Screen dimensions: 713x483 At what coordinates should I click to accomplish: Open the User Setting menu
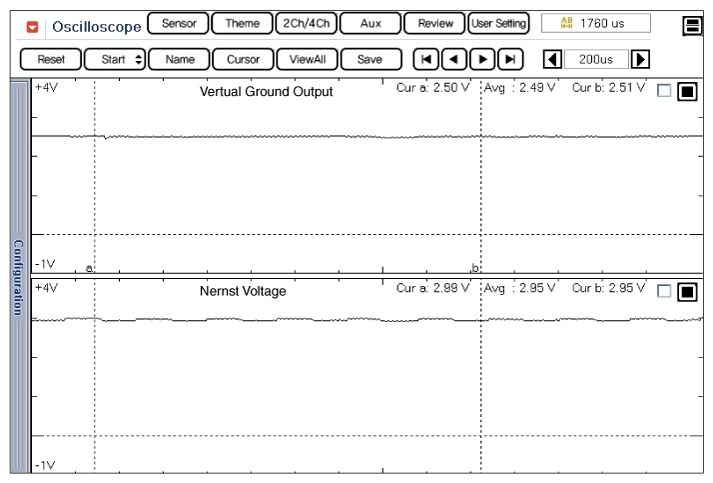pyautogui.click(x=498, y=23)
